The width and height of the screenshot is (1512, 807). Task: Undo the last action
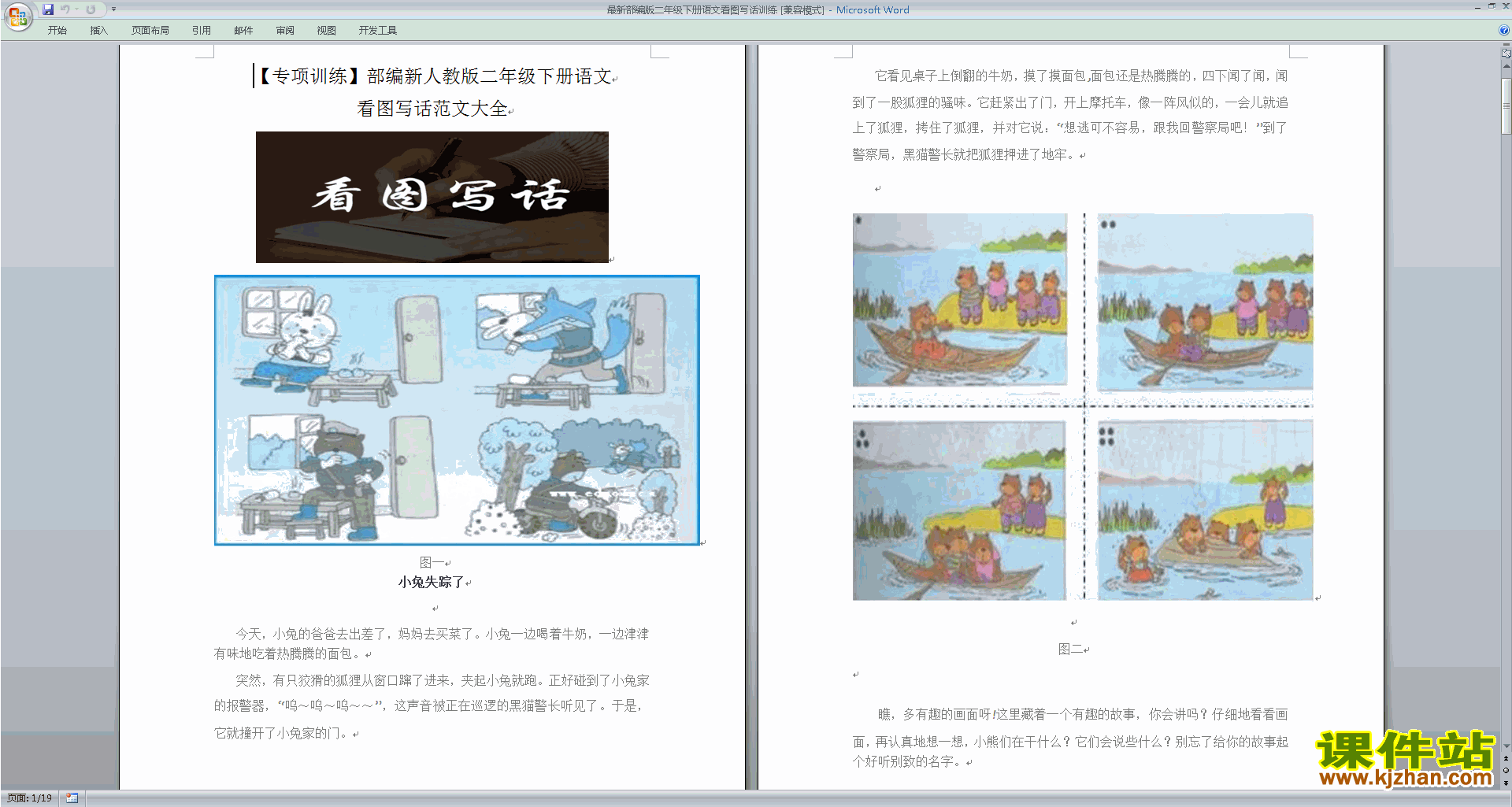tap(65, 9)
